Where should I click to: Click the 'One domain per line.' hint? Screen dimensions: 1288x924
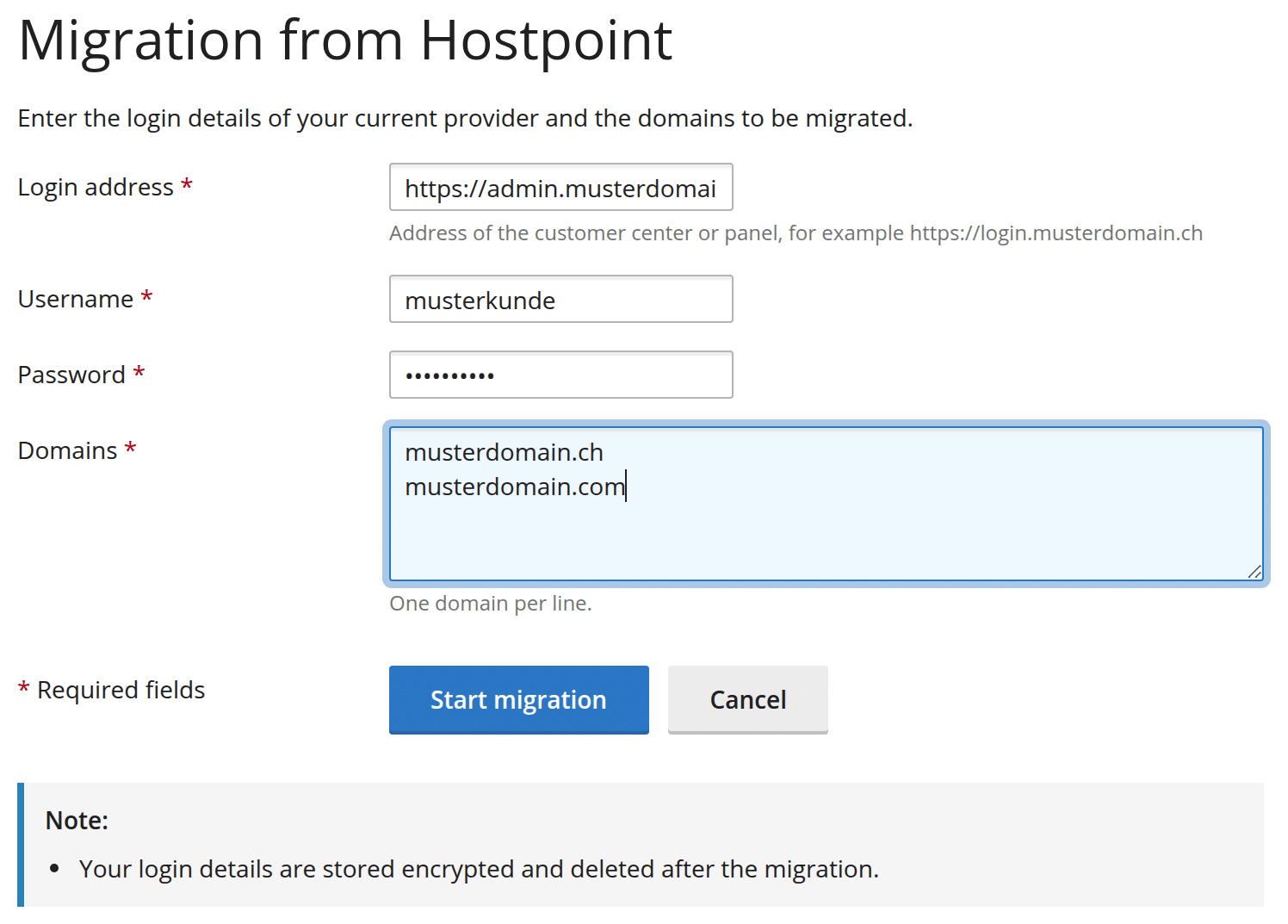[491, 603]
